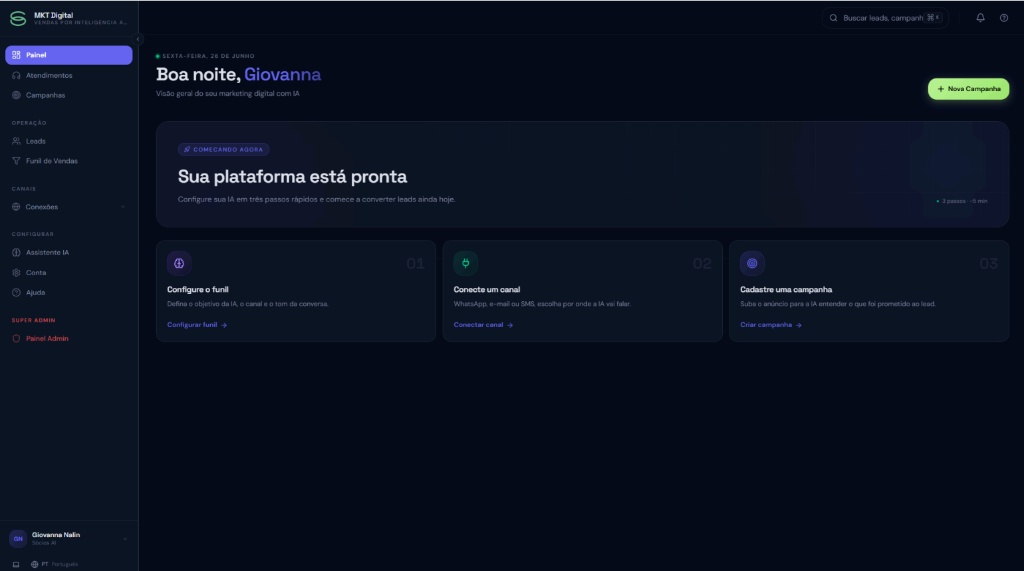This screenshot has width=1024, height=571.
Task: Click the 'CANAIS' section header
Action: [24, 189]
